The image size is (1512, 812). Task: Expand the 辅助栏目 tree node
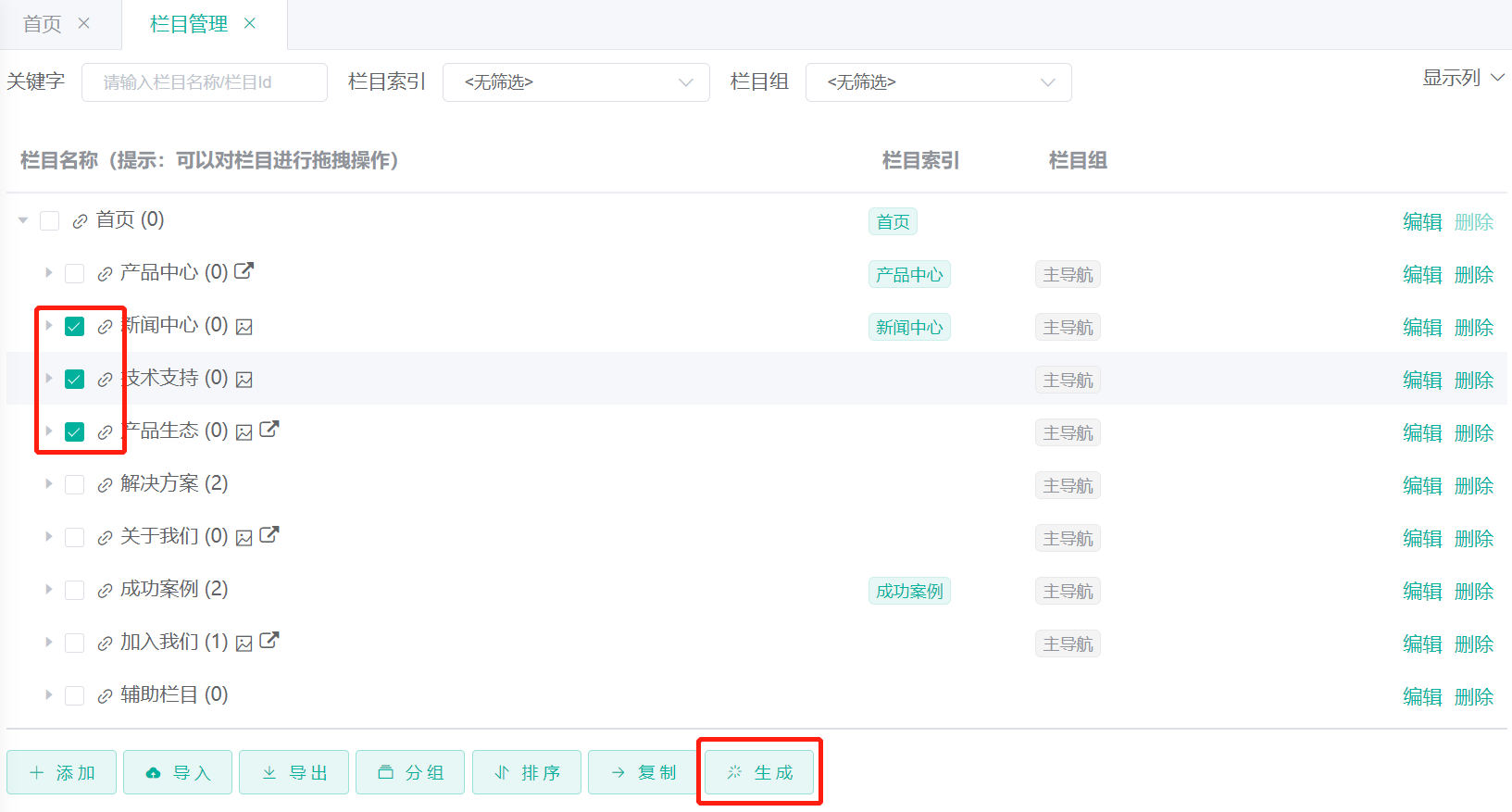pyautogui.click(x=48, y=695)
